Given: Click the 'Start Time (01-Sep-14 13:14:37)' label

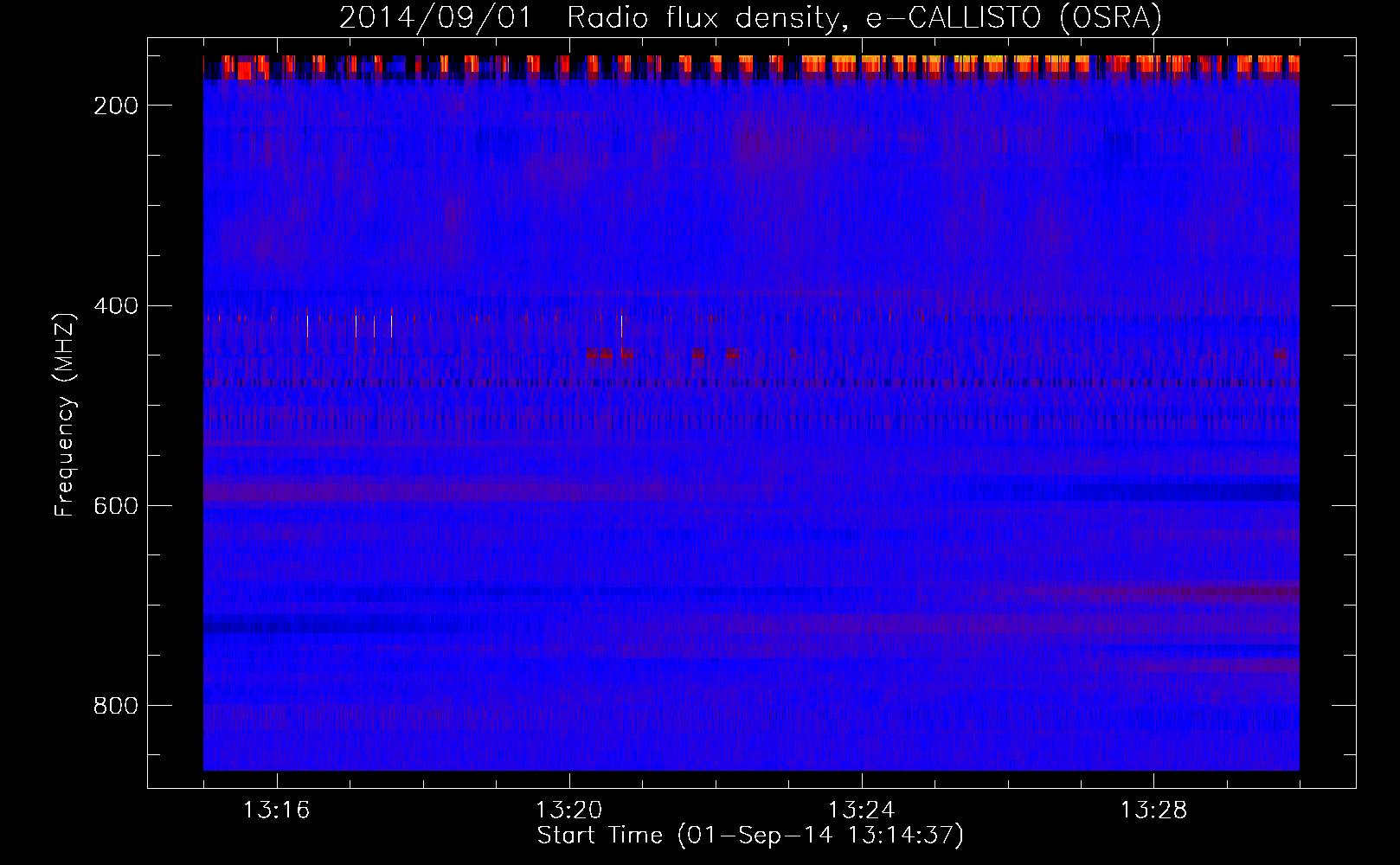Looking at the screenshot, I should (x=750, y=835).
